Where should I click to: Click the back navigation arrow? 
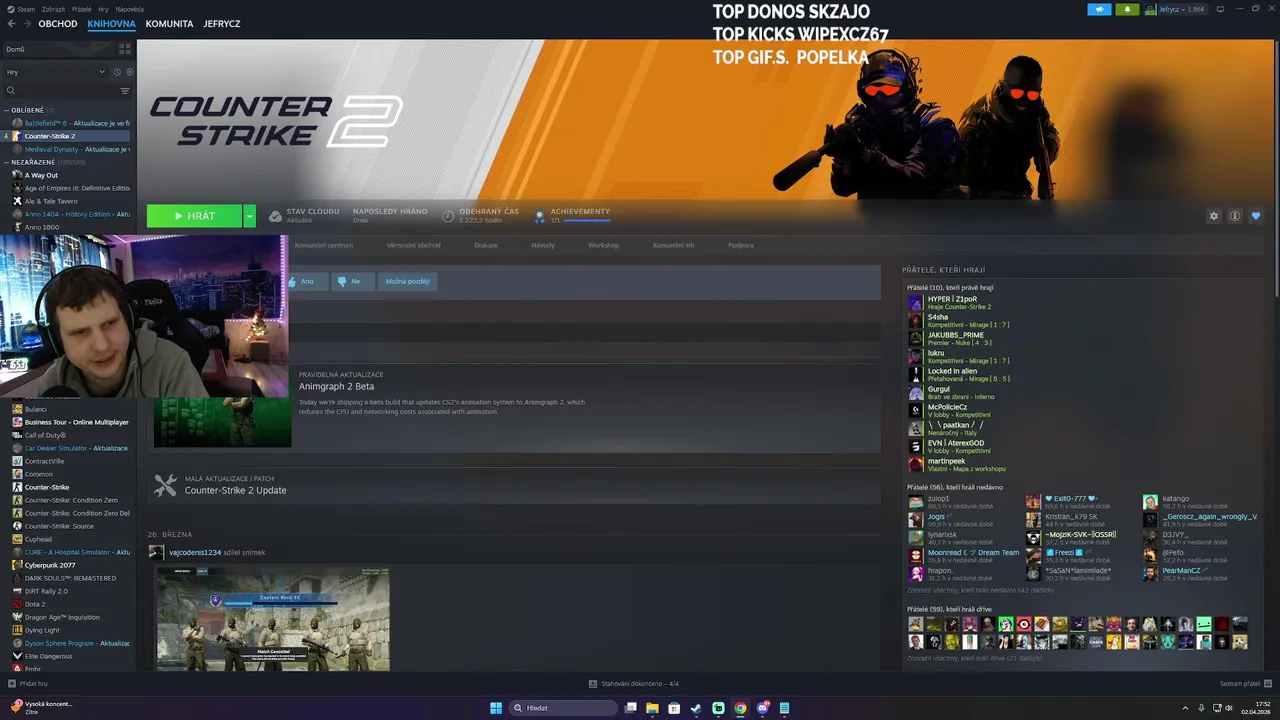tap(9, 23)
